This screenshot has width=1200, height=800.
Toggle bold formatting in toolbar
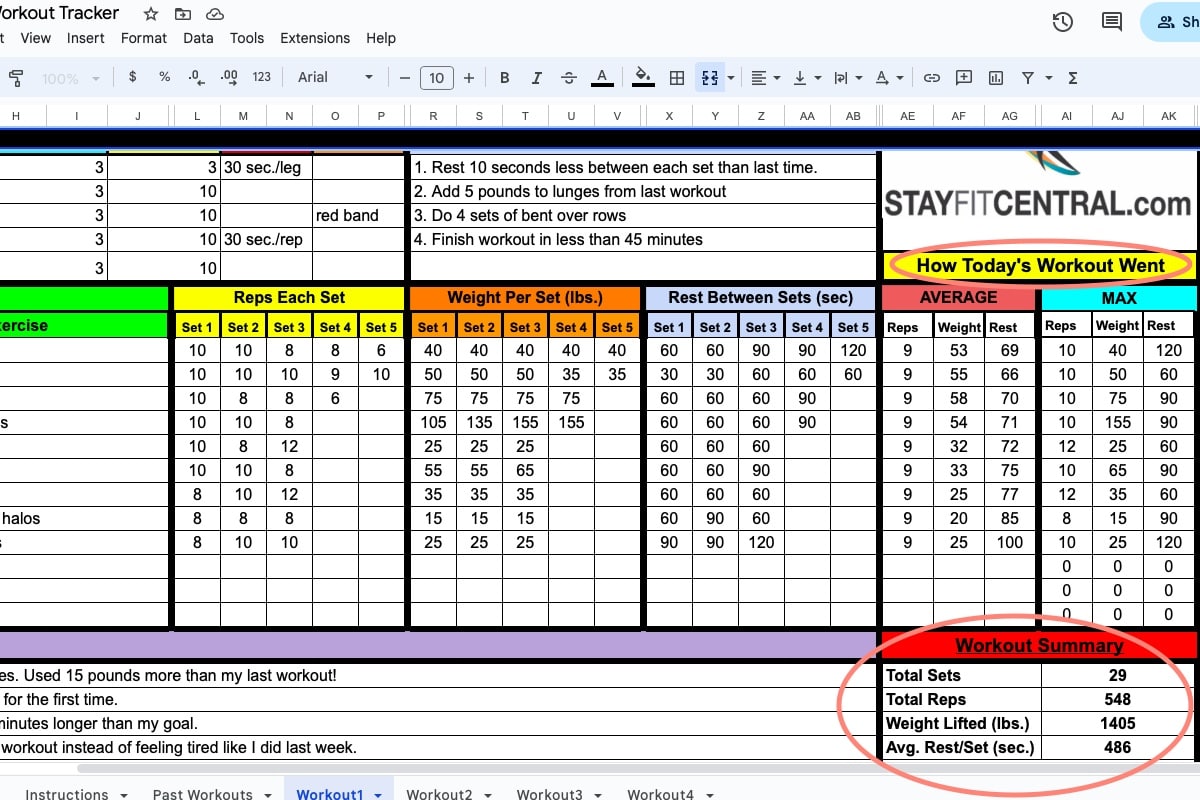[x=504, y=78]
